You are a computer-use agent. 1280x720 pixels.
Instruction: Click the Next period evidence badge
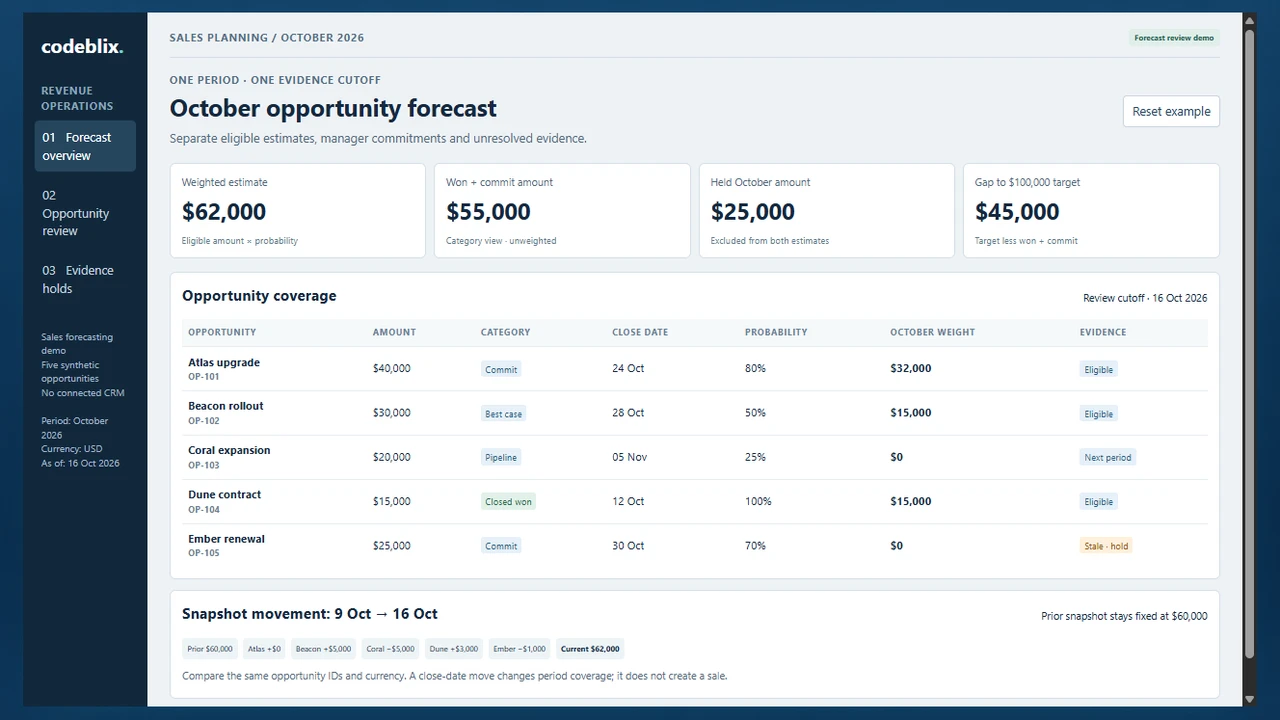(1108, 458)
